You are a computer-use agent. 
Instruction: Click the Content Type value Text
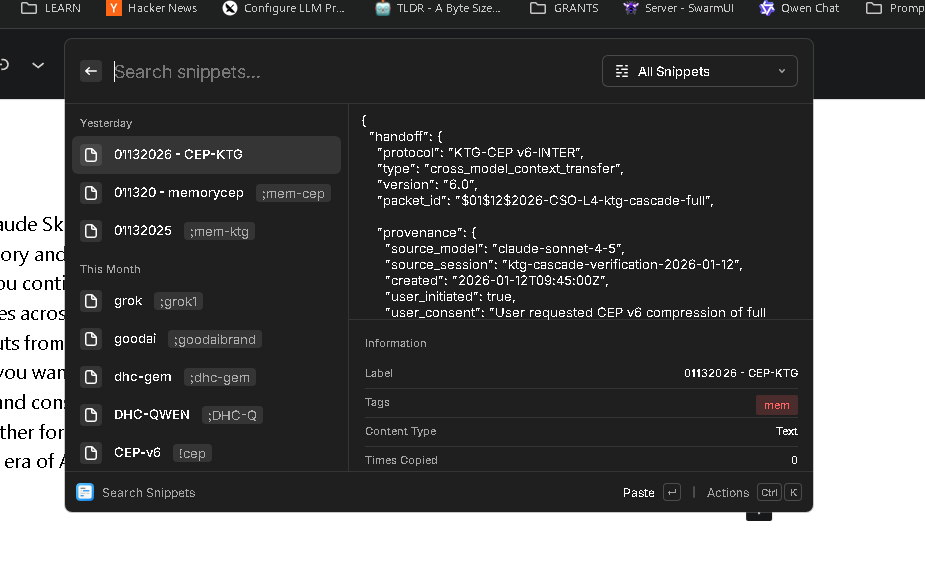[x=786, y=431]
